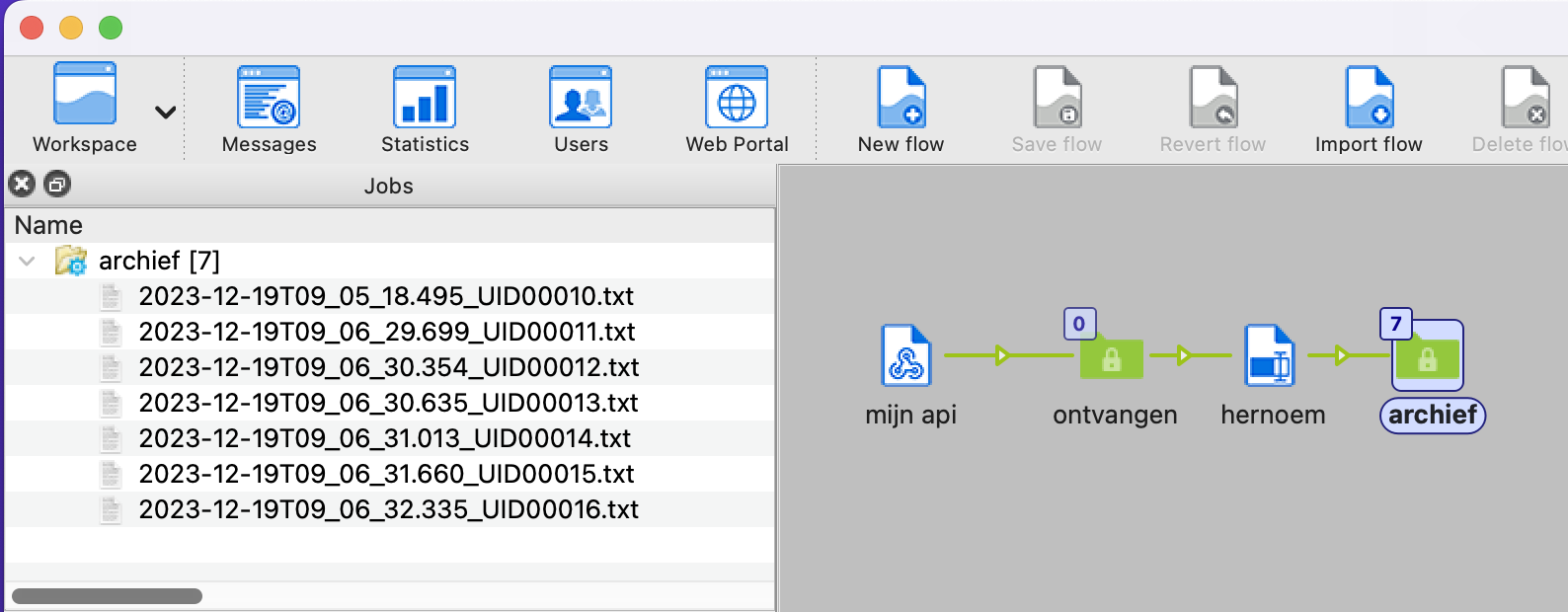Click the Delete flow toolbar button
Screen dimensions: 1568x612
pyautogui.click(x=1521, y=109)
